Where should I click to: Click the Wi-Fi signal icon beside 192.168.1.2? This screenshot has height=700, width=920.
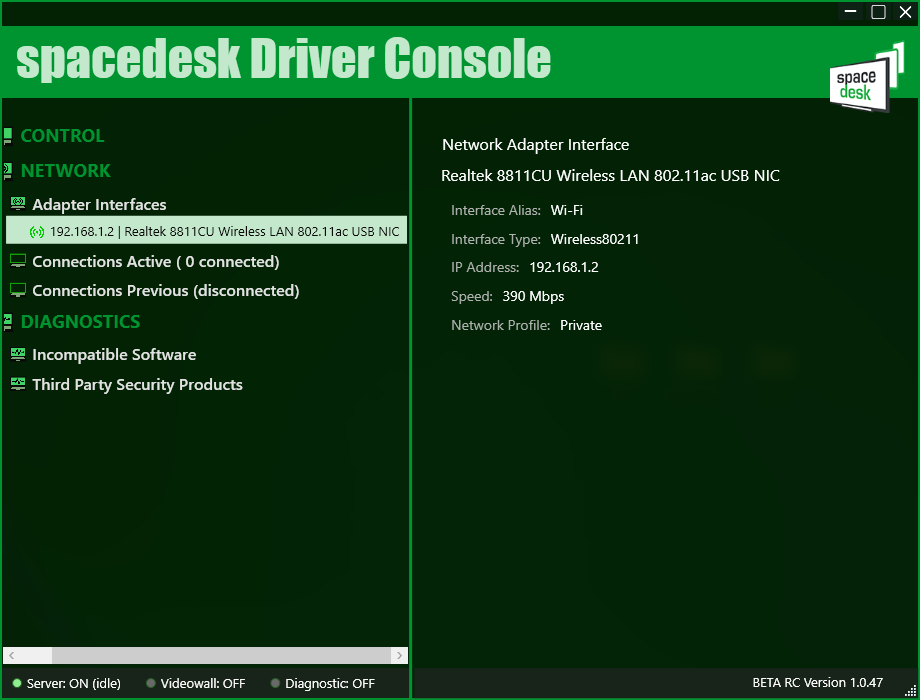37,232
